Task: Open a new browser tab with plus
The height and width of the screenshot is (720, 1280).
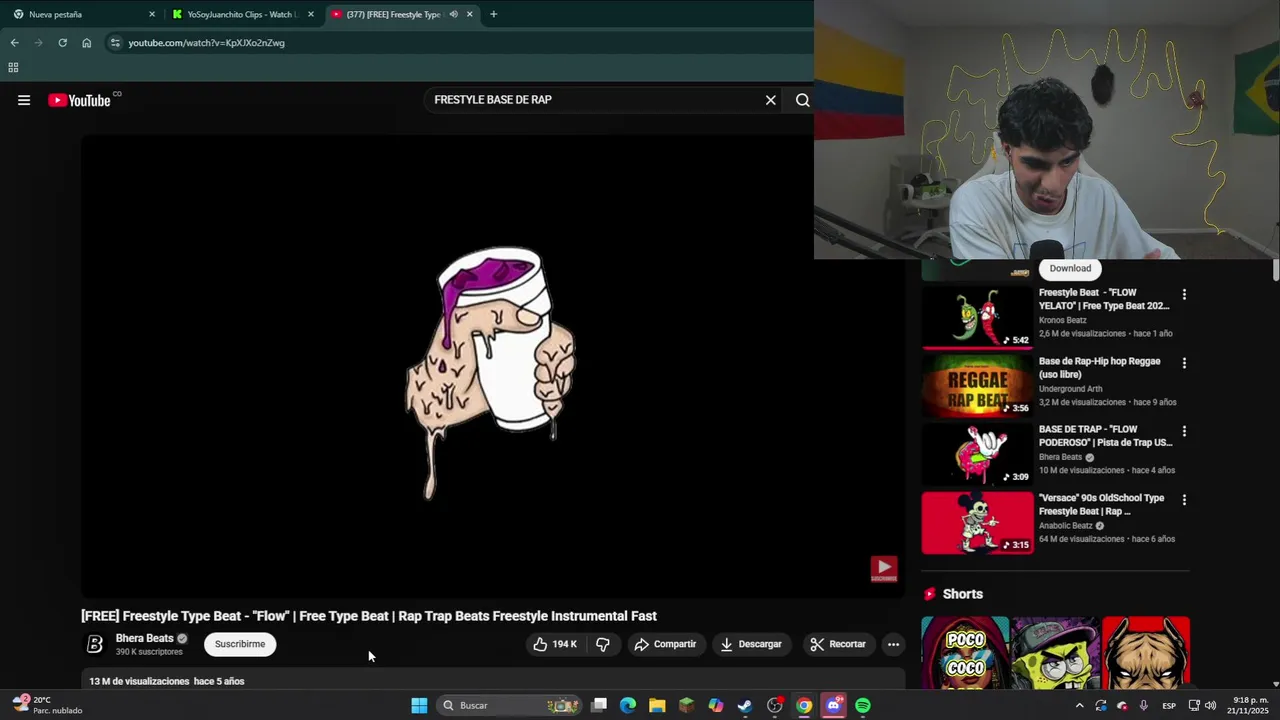Action: (493, 14)
